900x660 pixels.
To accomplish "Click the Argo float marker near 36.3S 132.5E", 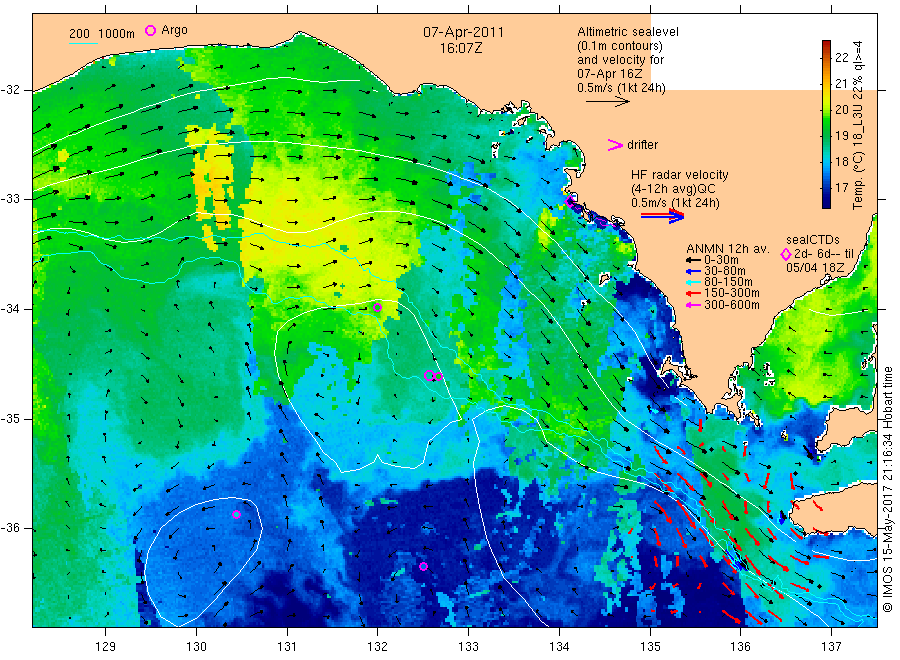I will pos(423,566).
